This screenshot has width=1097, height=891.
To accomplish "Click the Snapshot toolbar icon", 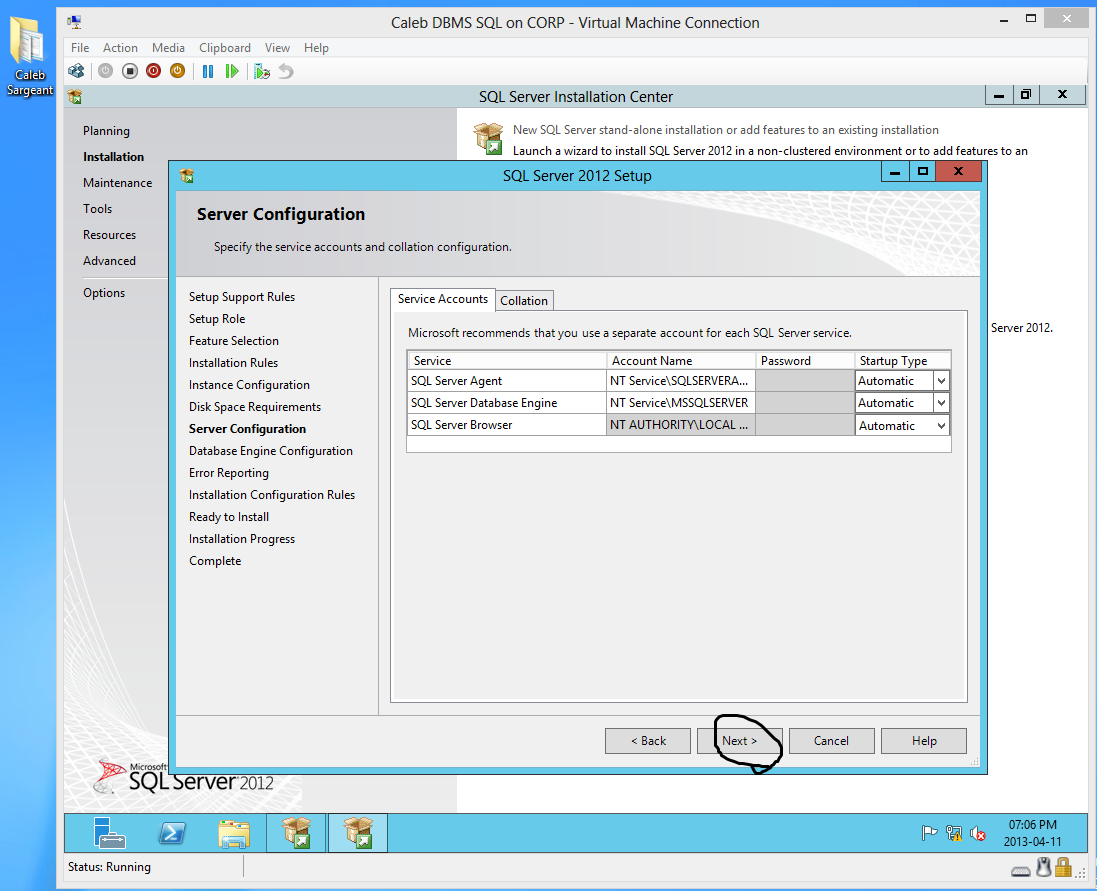I will (x=262, y=71).
